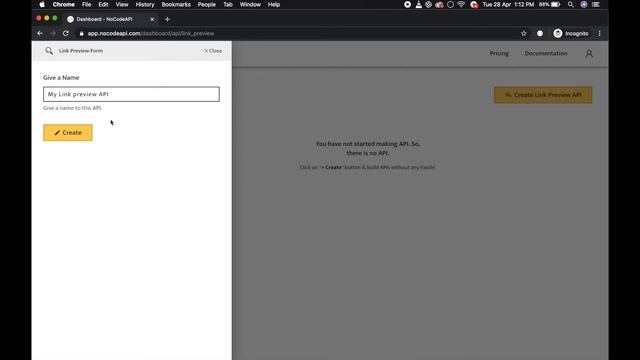Open the History menu

point(145,4)
